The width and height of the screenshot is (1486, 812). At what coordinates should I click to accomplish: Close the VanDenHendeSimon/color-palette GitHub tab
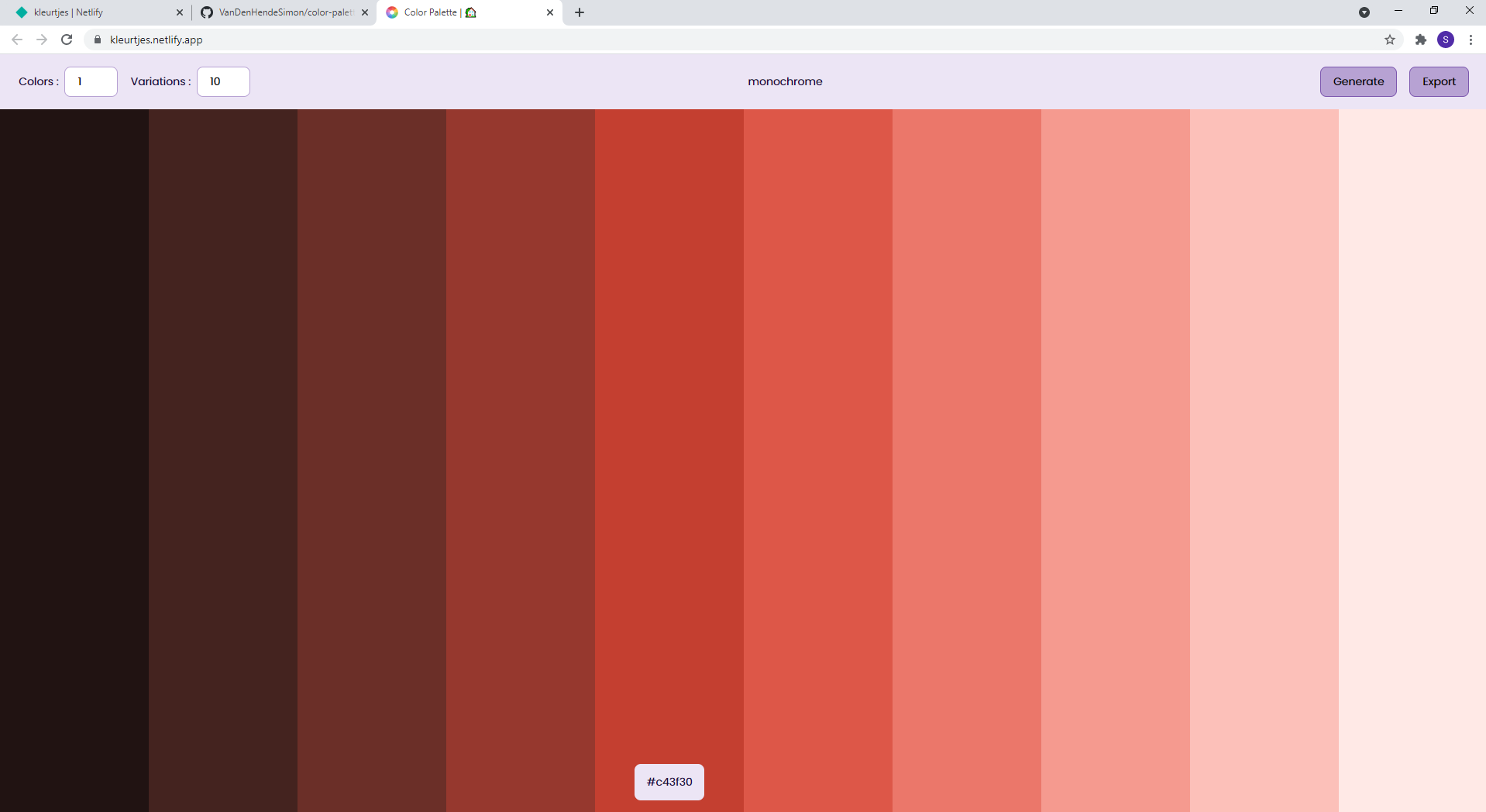point(364,12)
